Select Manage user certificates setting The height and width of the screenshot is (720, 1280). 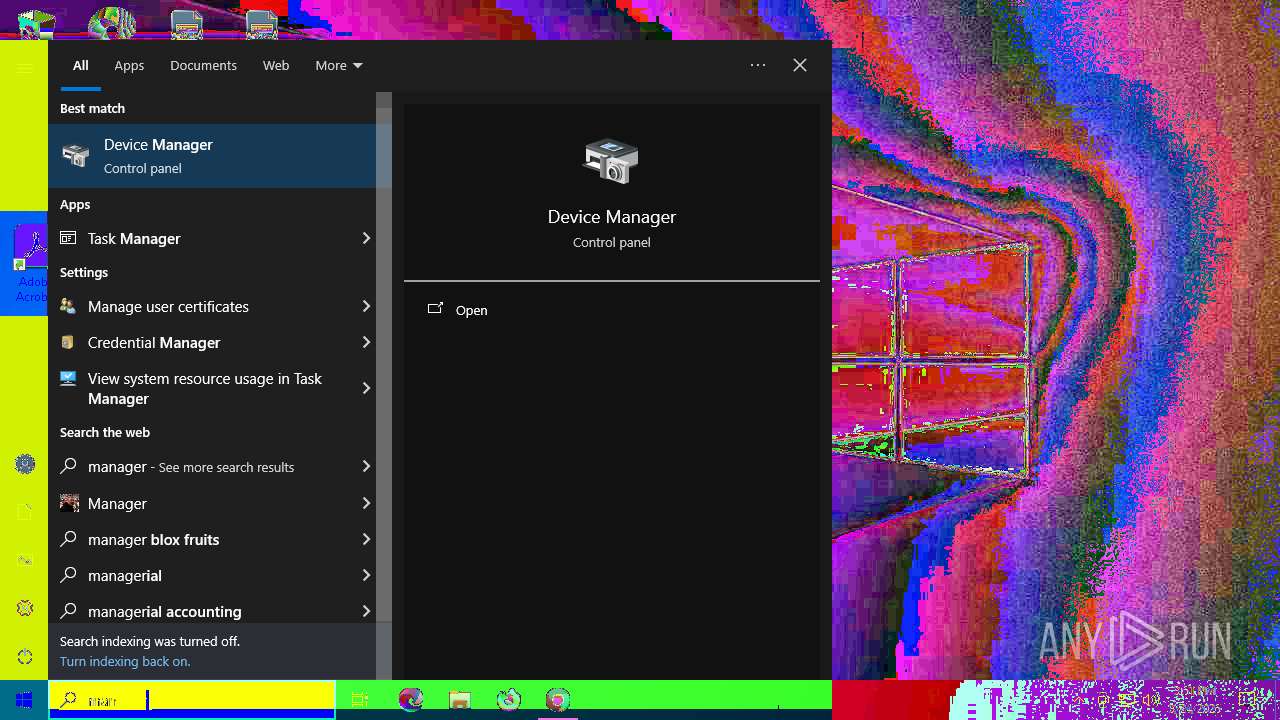(x=212, y=306)
